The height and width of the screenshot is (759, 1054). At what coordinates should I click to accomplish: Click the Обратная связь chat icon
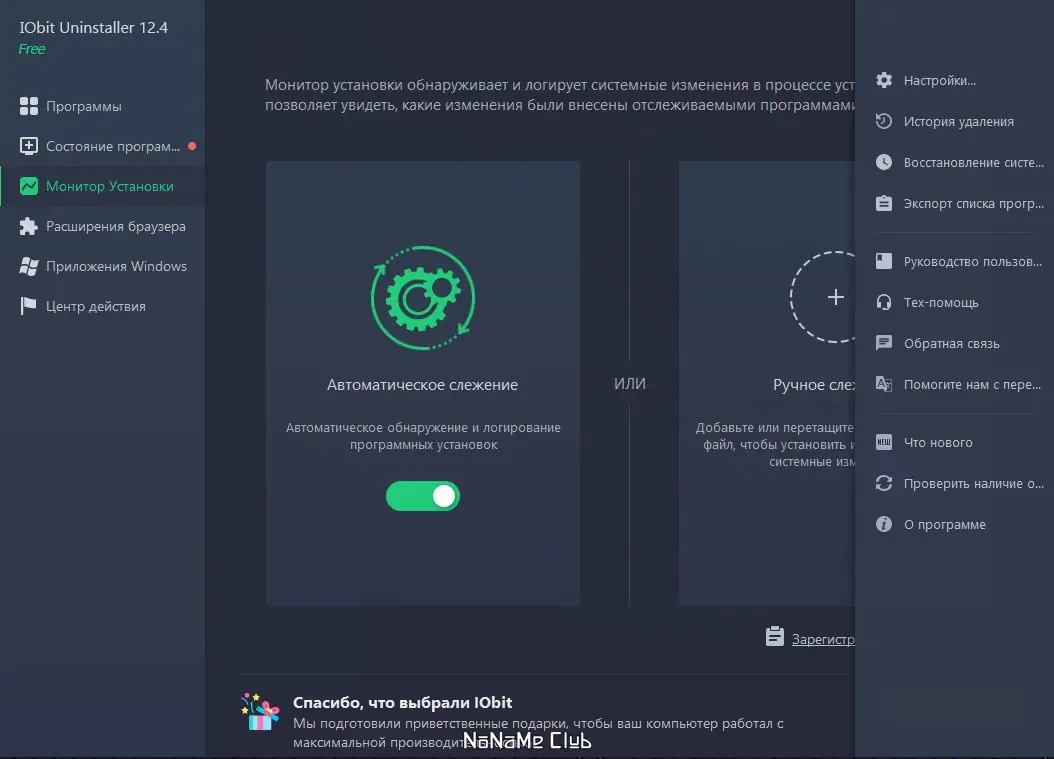point(884,343)
